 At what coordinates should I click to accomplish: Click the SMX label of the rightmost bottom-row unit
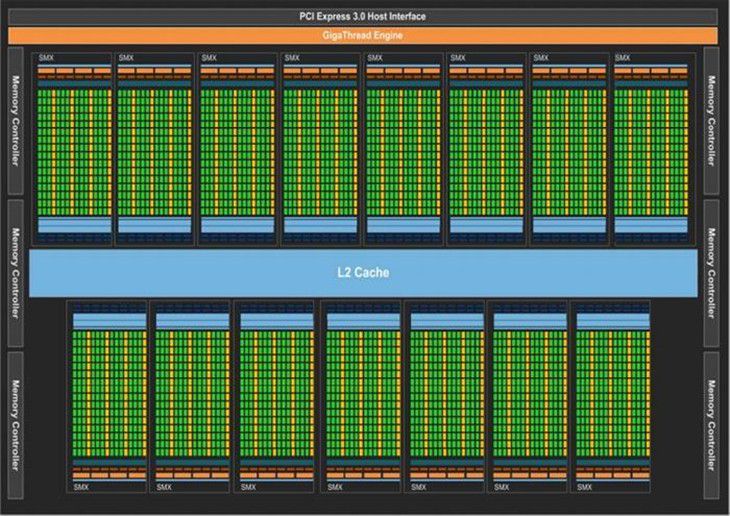click(x=584, y=487)
